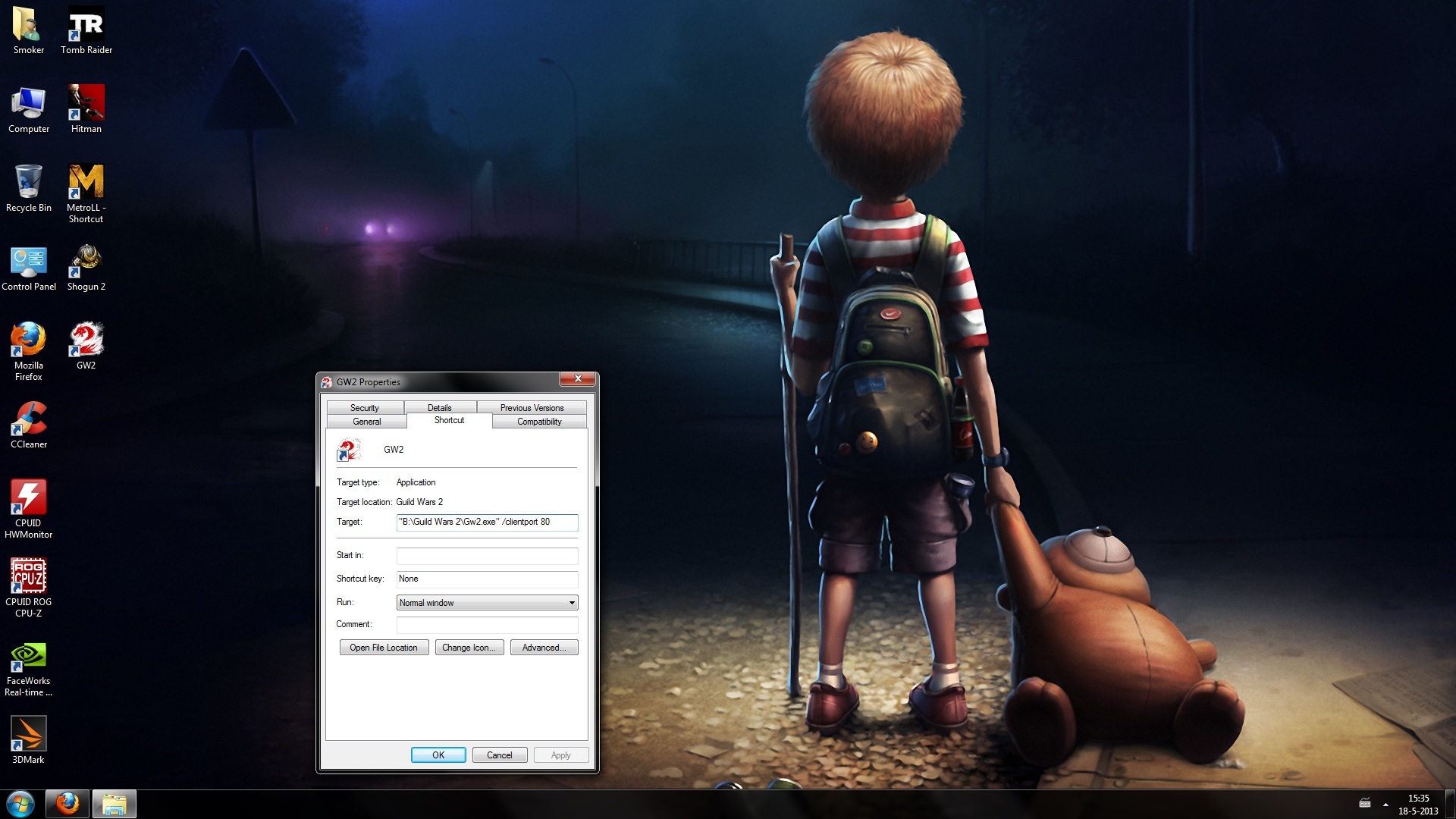Open the Windows Start menu
The height and width of the screenshot is (819, 1456).
tap(20, 804)
